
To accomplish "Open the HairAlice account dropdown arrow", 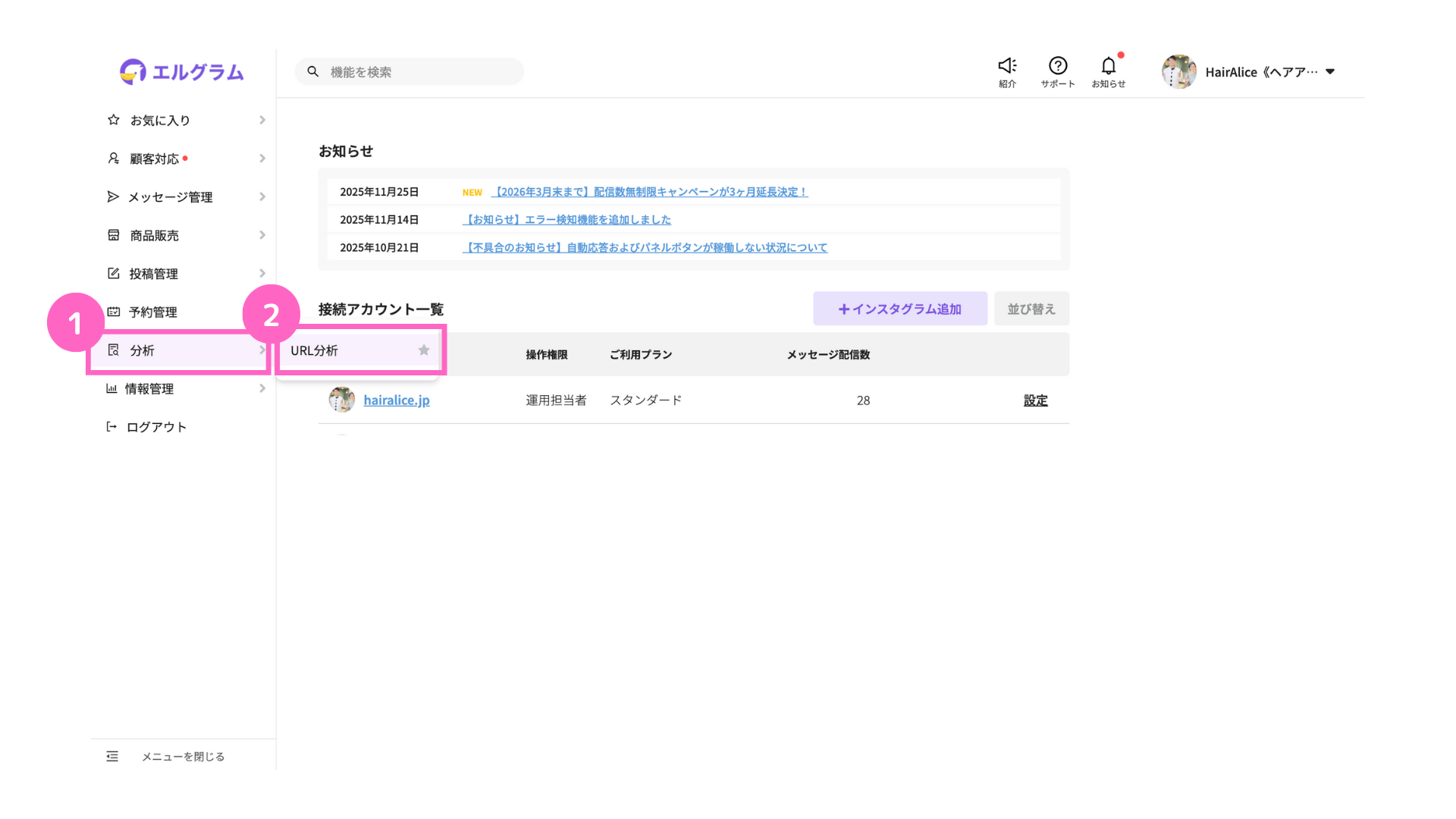I will (1330, 72).
